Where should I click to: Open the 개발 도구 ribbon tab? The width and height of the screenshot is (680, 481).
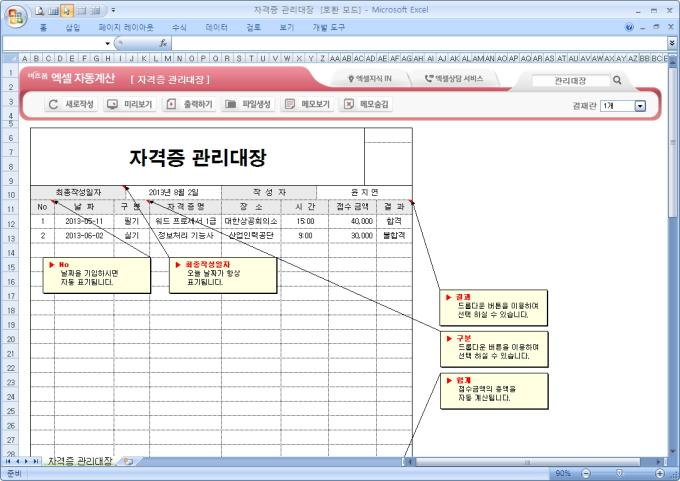point(329,27)
